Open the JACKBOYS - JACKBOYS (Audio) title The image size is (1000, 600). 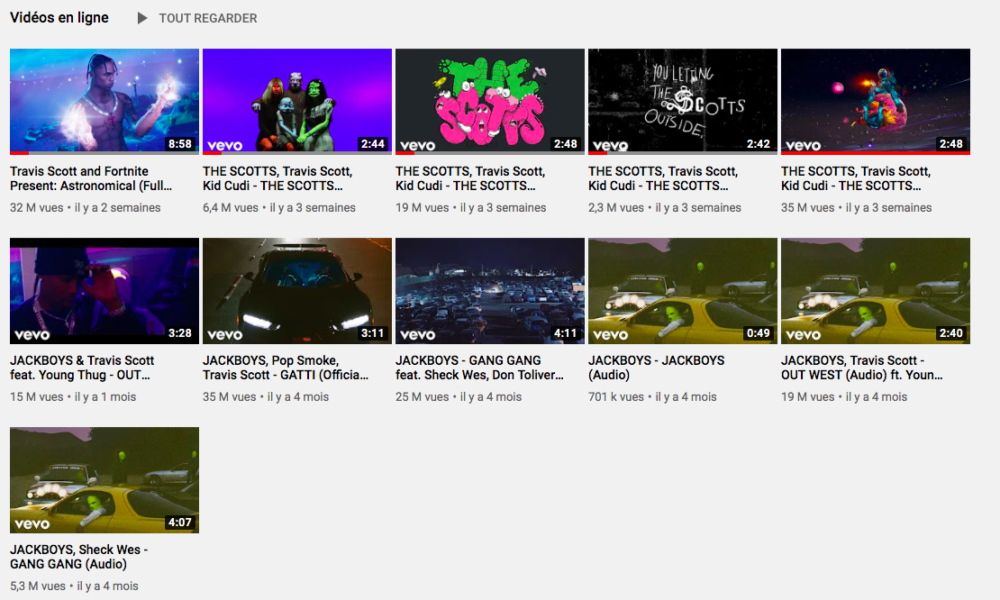(656, 367)
